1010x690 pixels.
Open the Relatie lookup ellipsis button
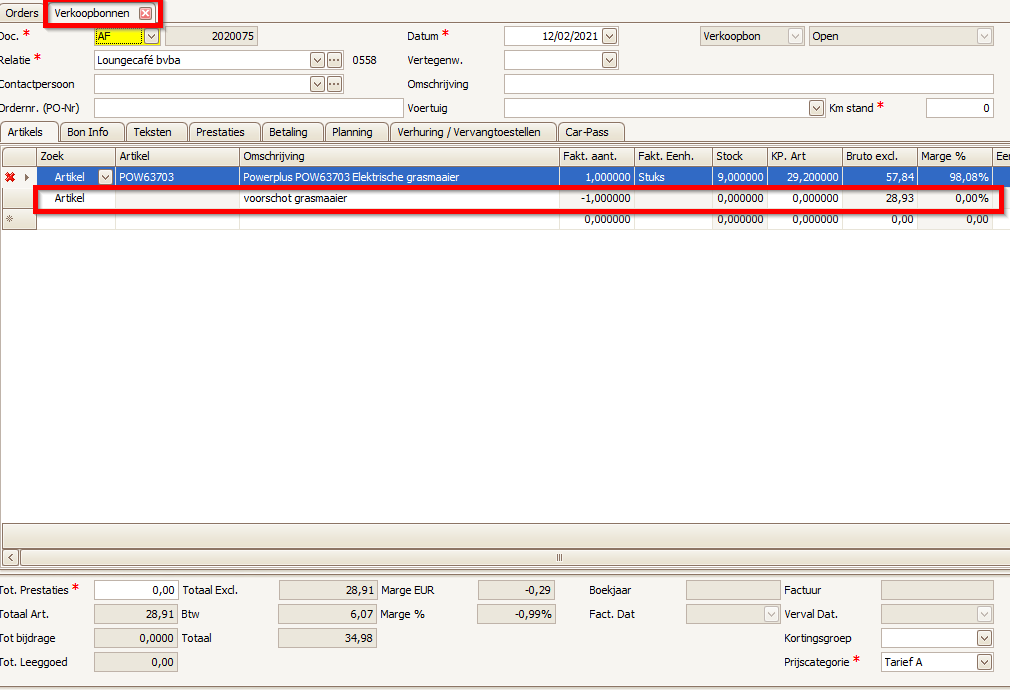(334, 61)
